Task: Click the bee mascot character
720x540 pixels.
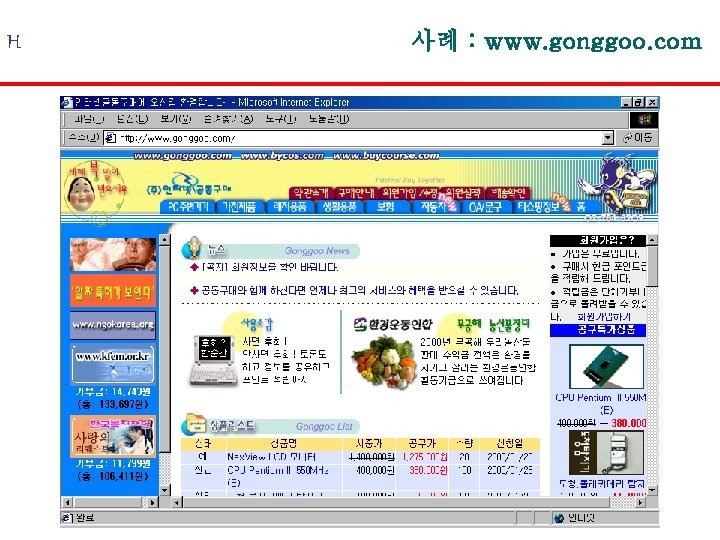Action: pos(618,185)
